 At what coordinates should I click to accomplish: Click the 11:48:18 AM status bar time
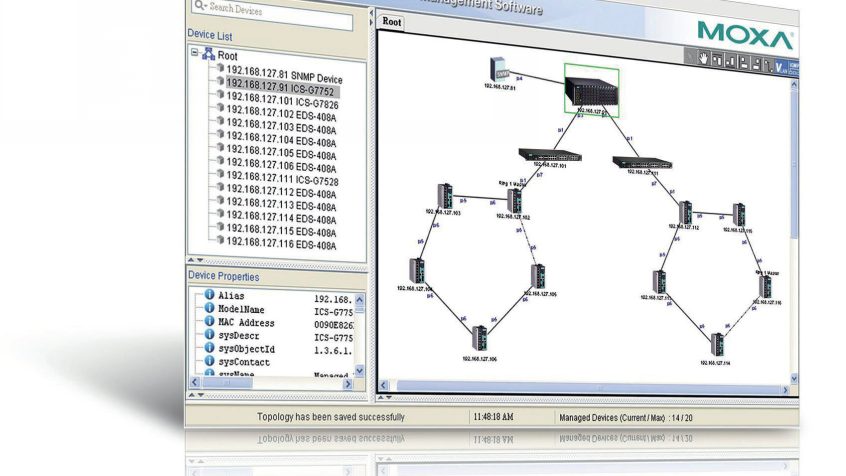click(x=494, y=417)
